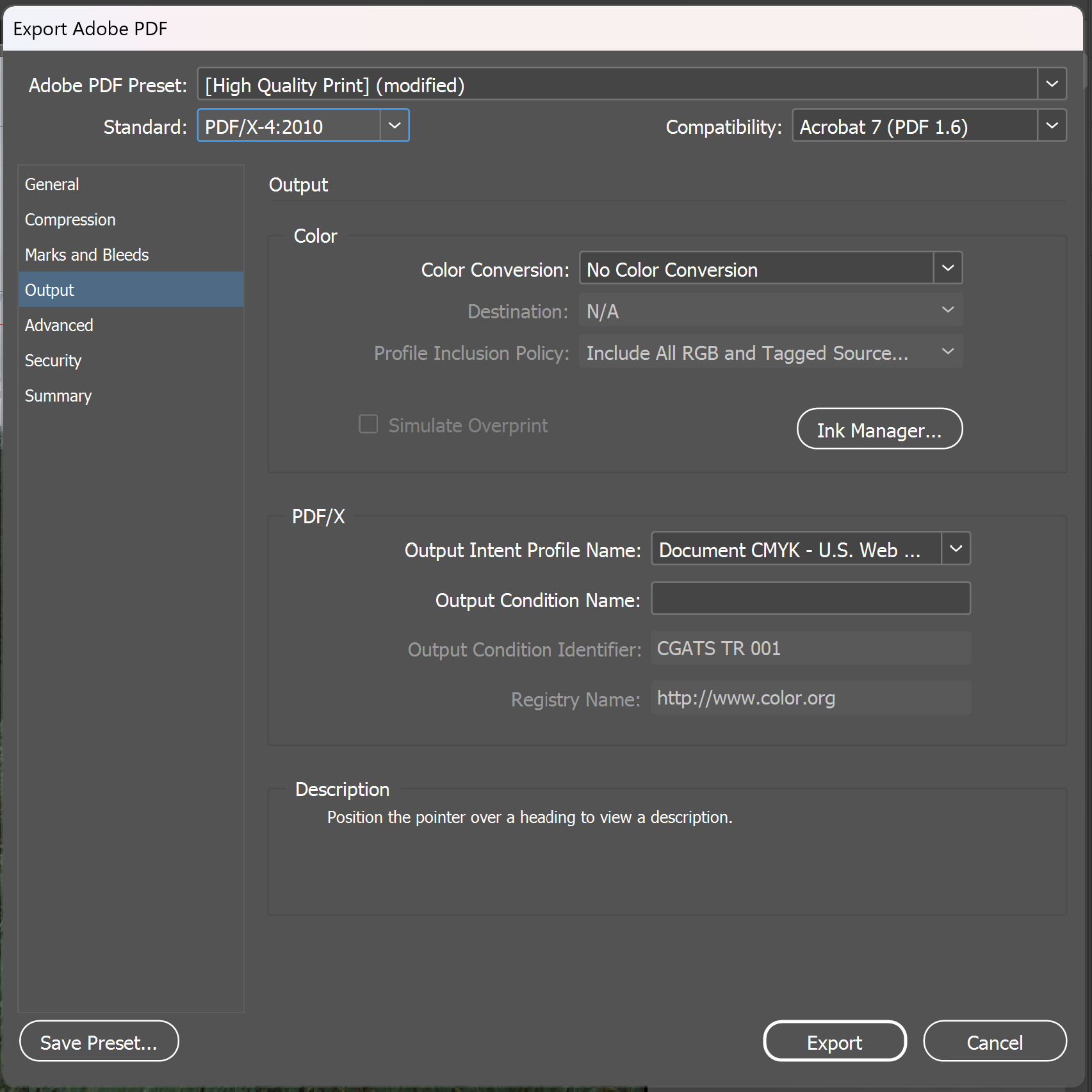Viewport: 1092px width, 1092px height.
Task: Select the Output panel in the sidebar
Action: click(49, 289)
